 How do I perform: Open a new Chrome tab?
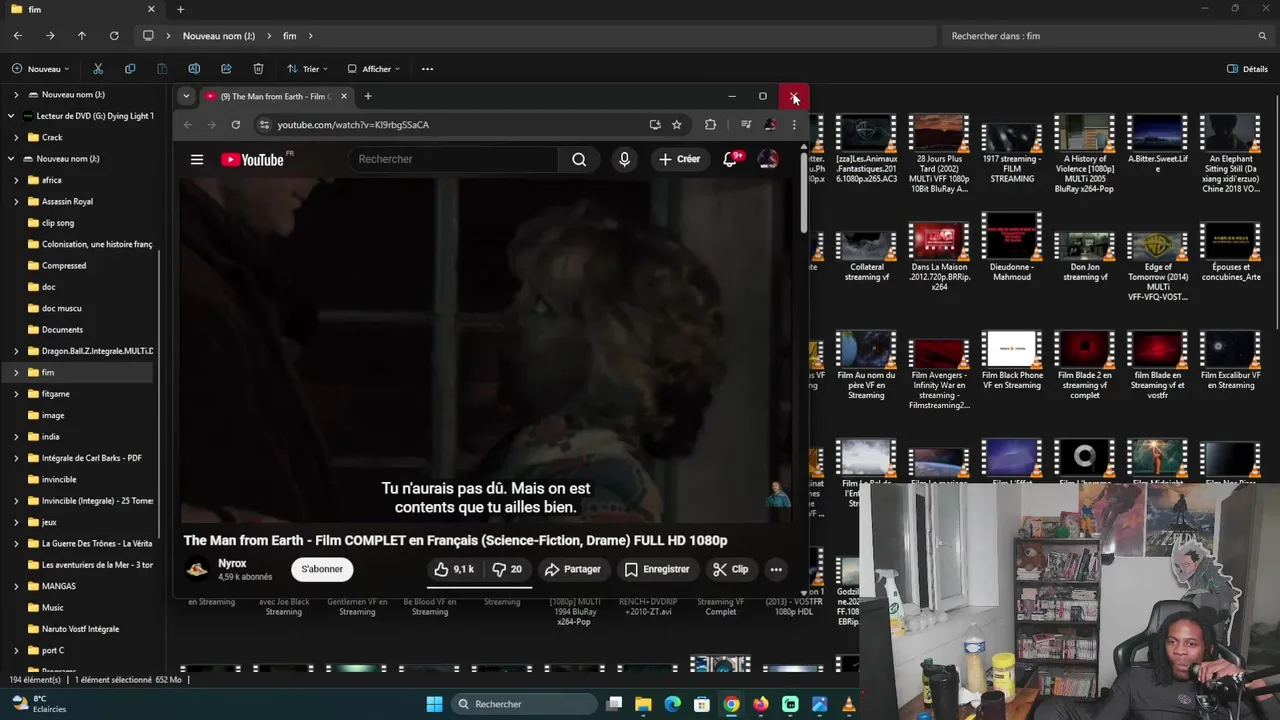pyautogui.click(x=368, y=96)
